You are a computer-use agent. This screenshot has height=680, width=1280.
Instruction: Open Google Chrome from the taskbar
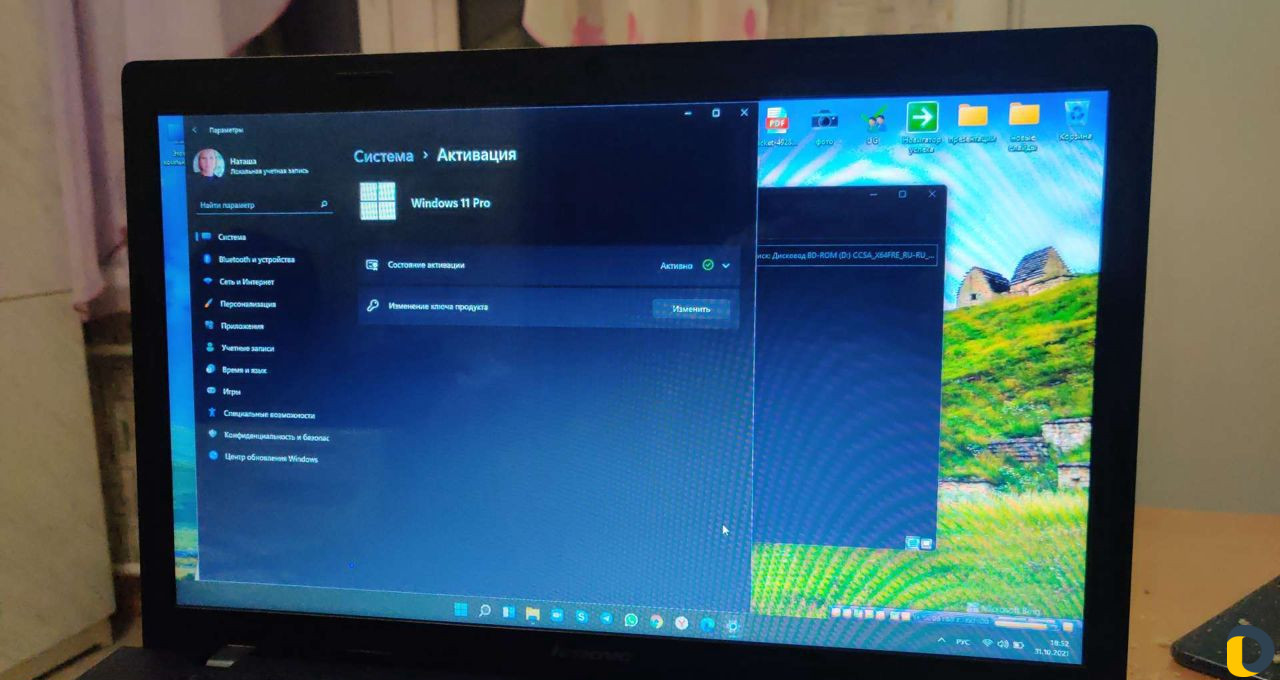tap(656, 621)
